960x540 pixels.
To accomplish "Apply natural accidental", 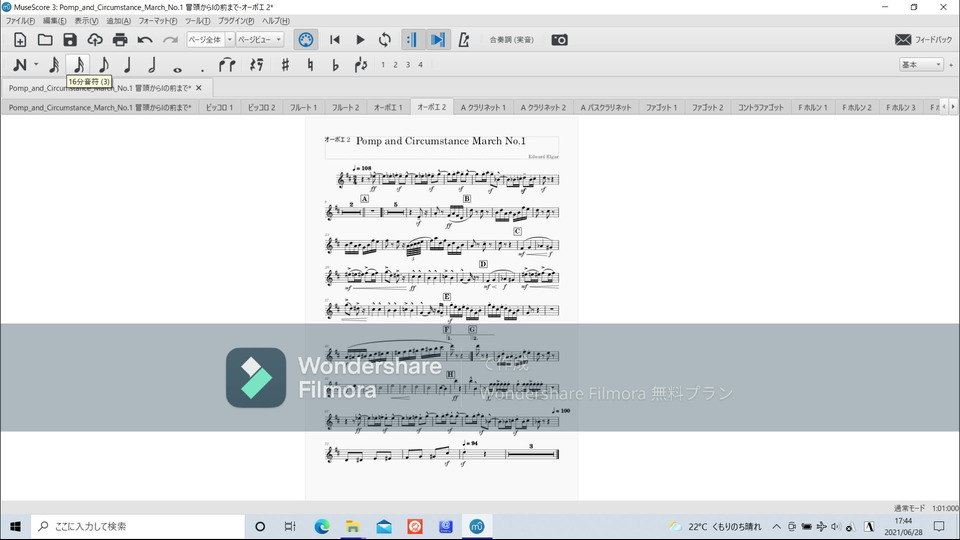I will click(x=310, y=65).
